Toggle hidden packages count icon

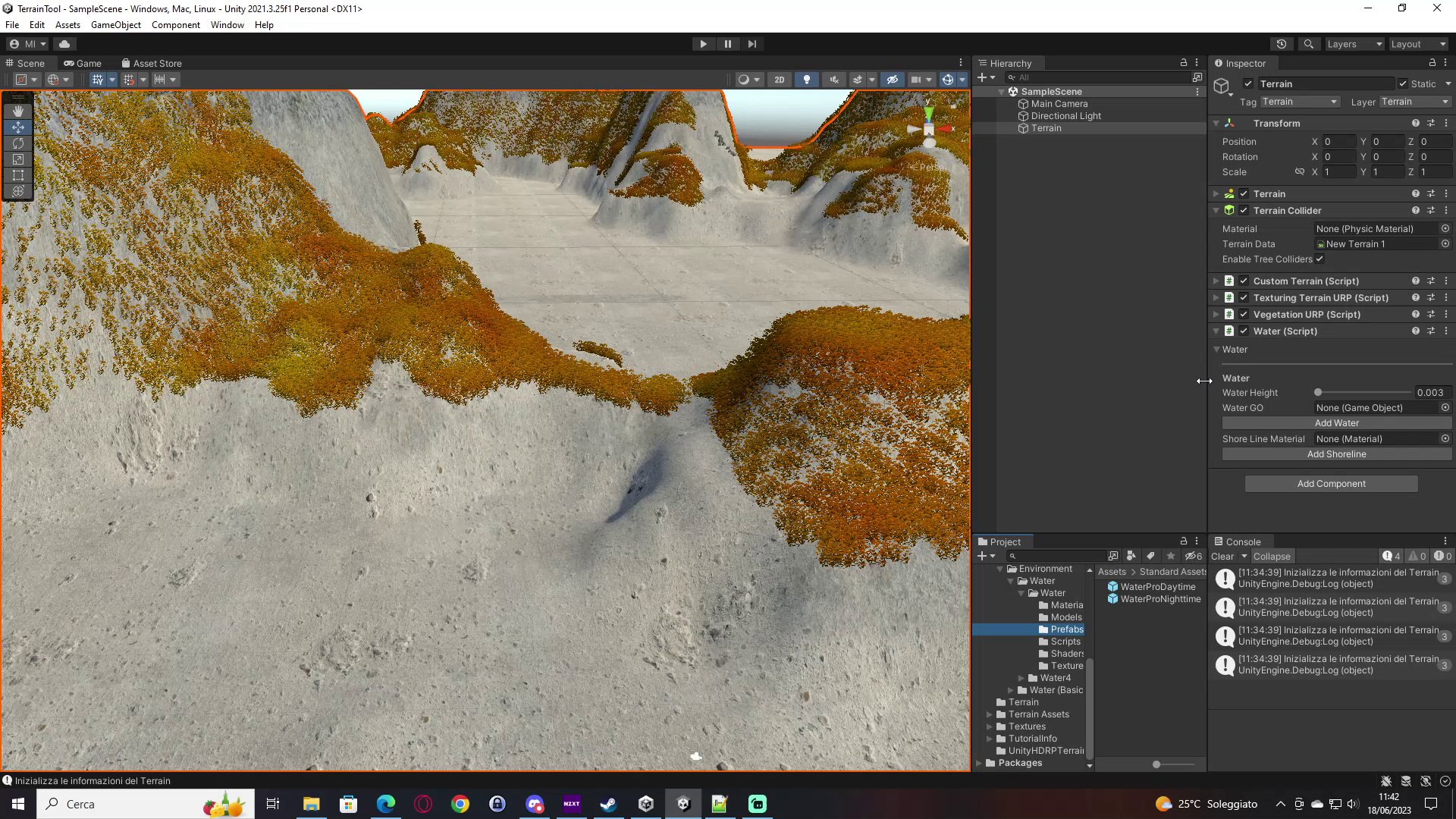pos(1194,556)
